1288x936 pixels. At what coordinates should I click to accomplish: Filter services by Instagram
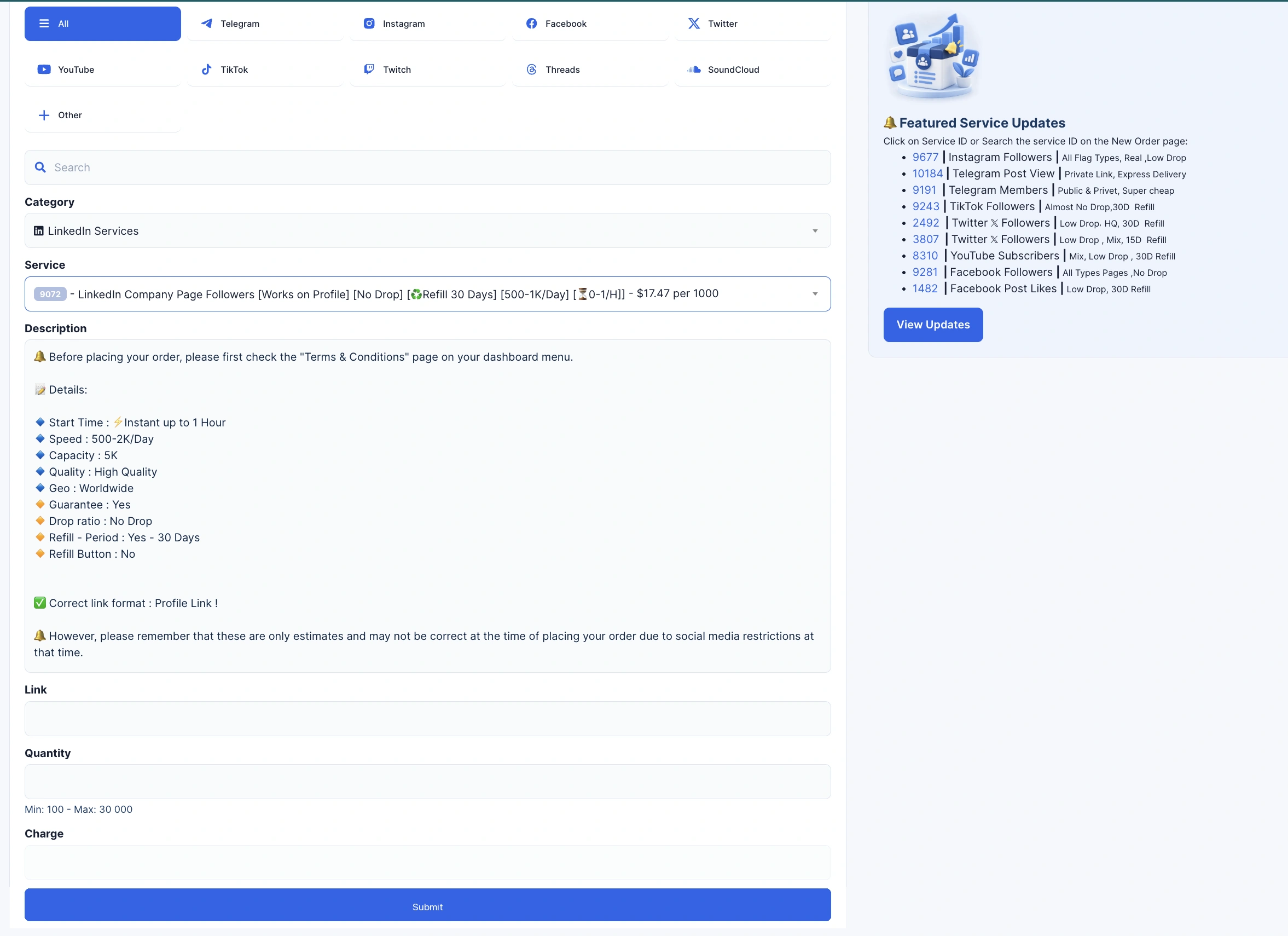[428, 24]
